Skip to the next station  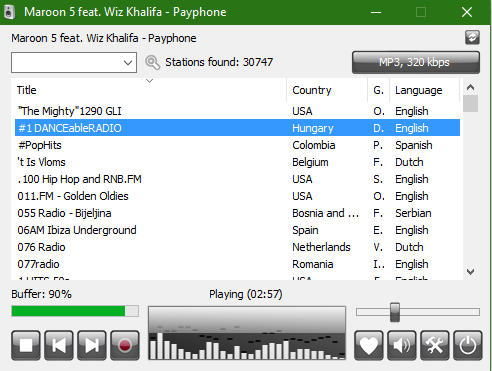pyautogui.click(x=92, y=345)
